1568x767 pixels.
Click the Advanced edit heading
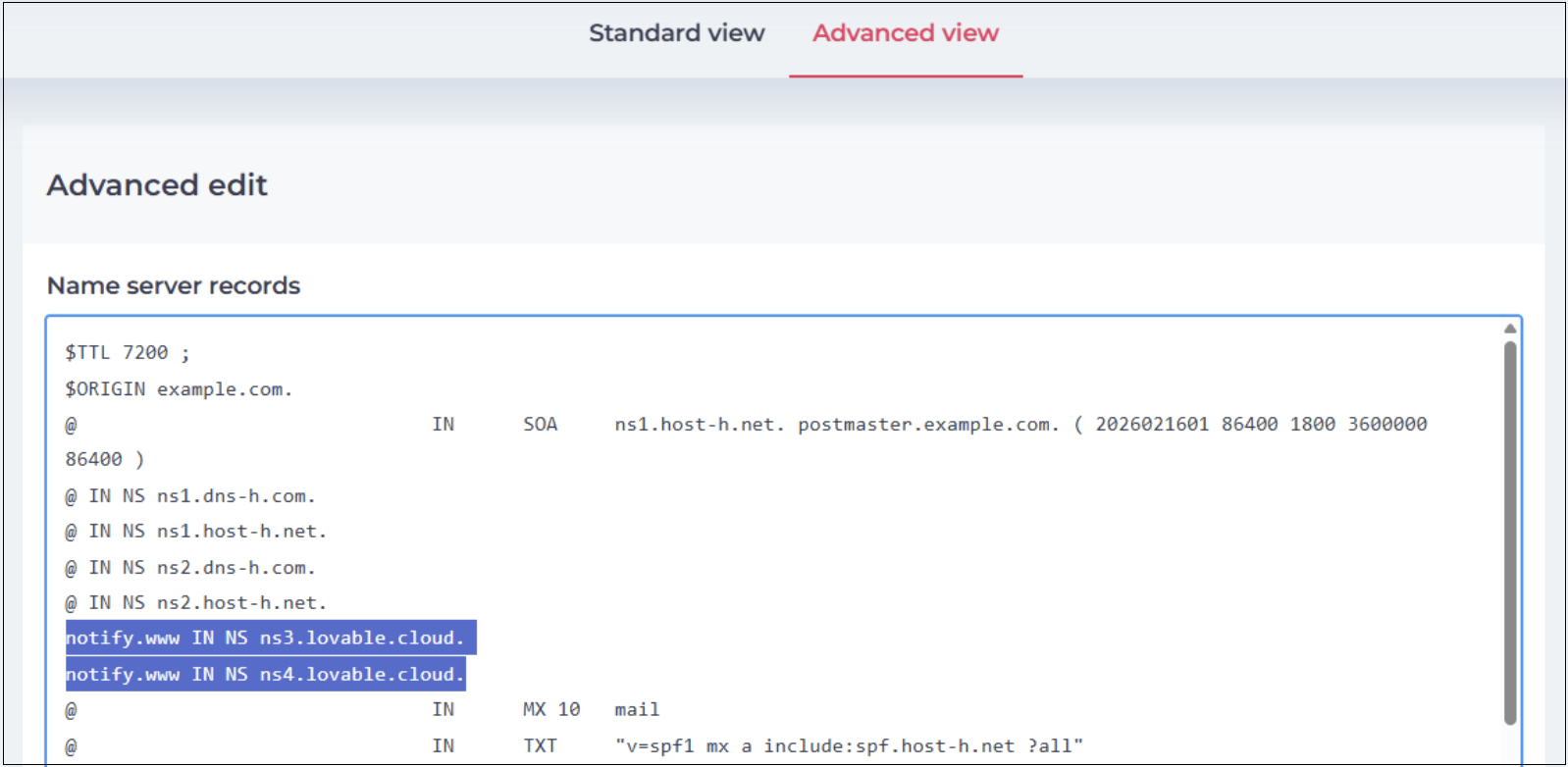point(157,185)
